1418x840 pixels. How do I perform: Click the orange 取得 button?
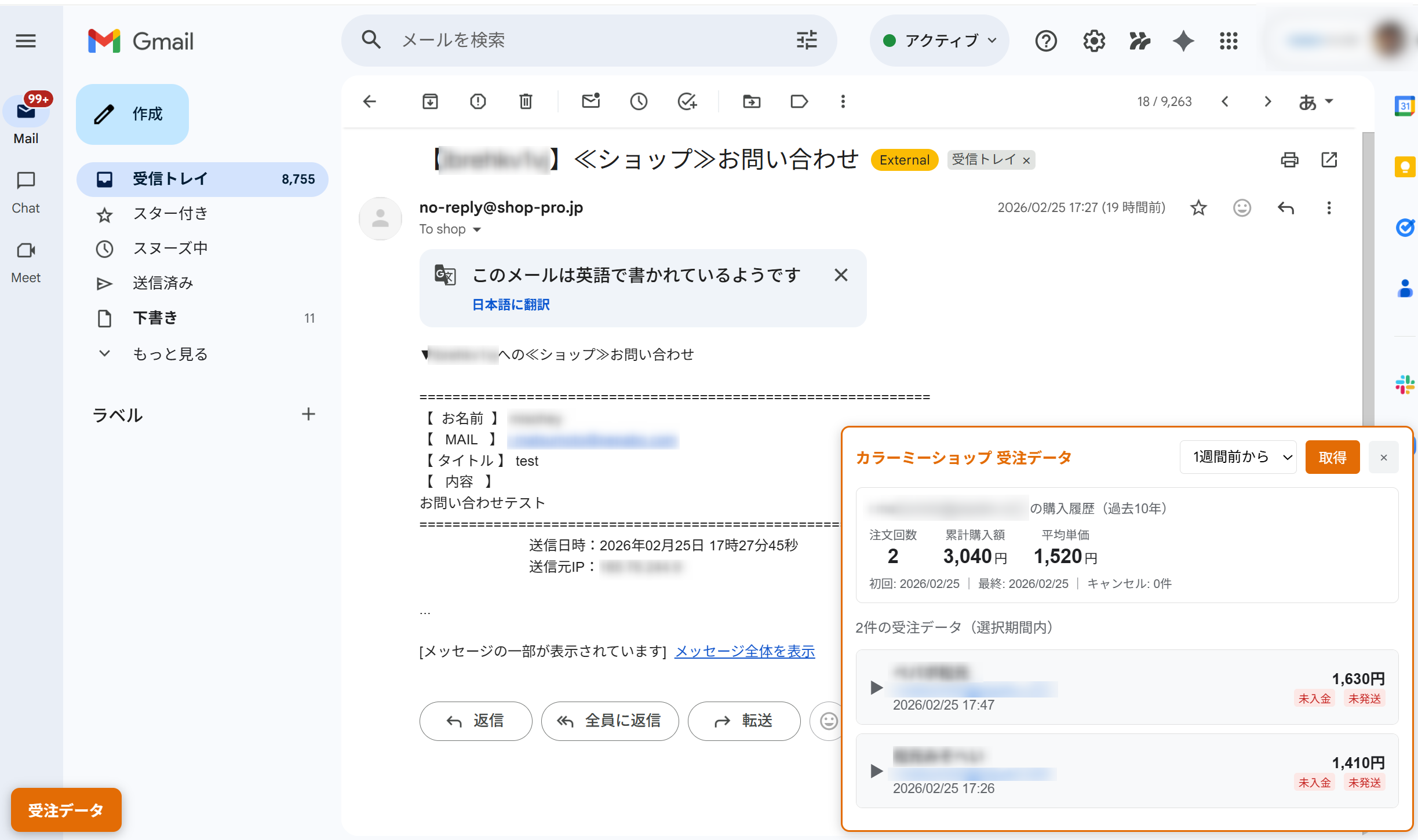pyautogui.click(x=1332, y=457)
